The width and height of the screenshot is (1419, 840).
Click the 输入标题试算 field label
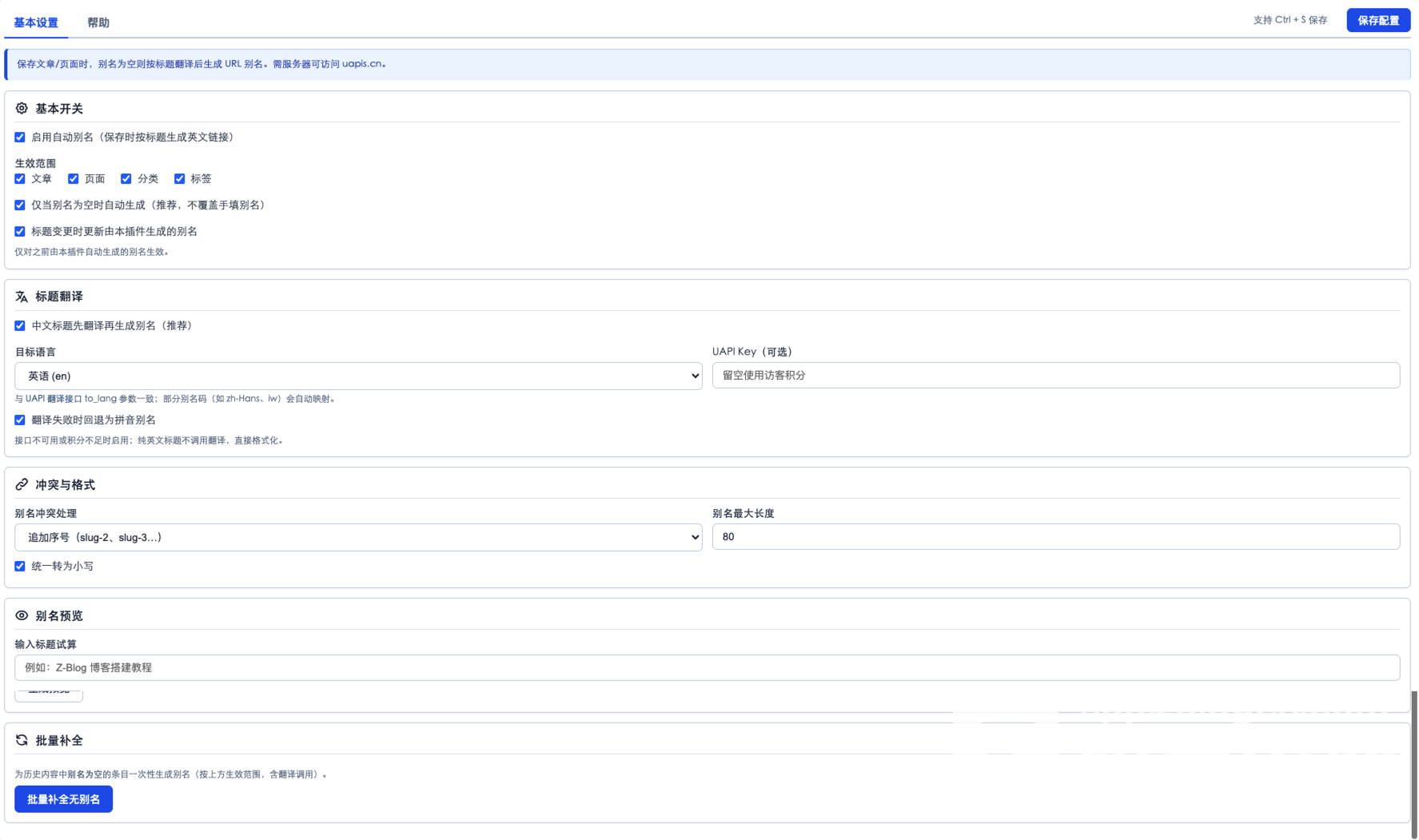coord(46,644)
